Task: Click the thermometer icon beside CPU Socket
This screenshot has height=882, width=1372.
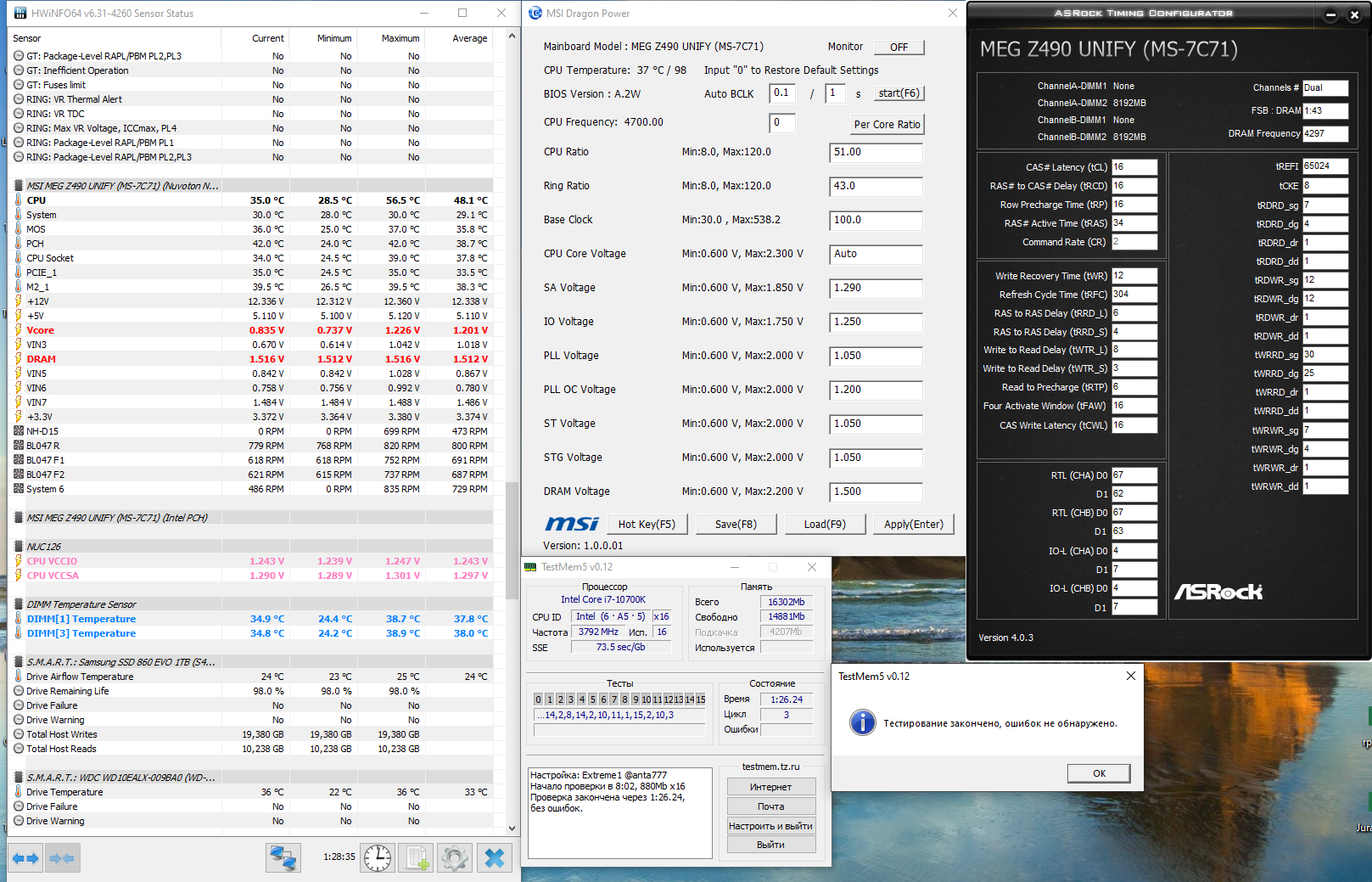Action: click(x=19, y=258)
